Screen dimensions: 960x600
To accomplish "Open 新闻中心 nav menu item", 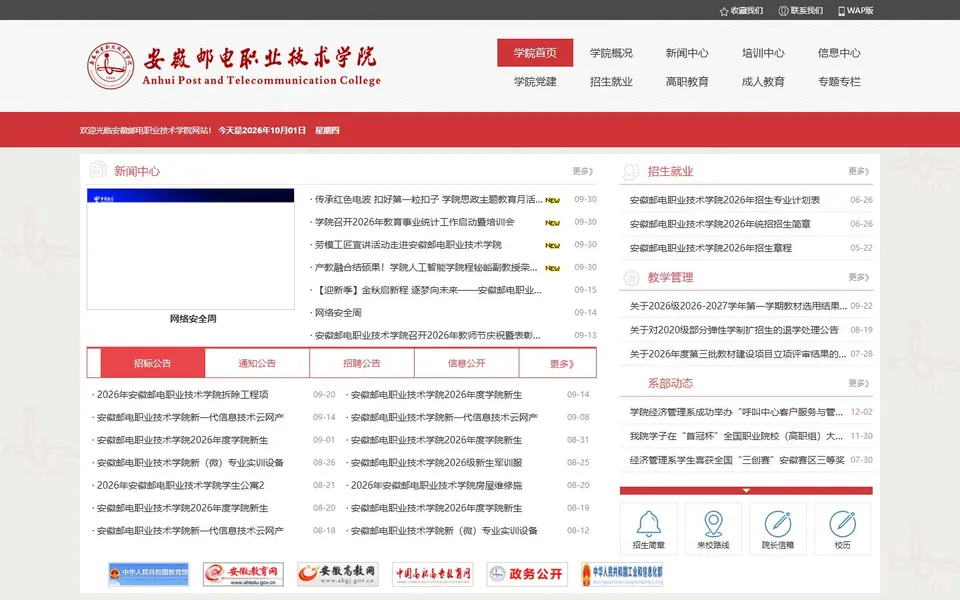I will [x=687, y=53].
